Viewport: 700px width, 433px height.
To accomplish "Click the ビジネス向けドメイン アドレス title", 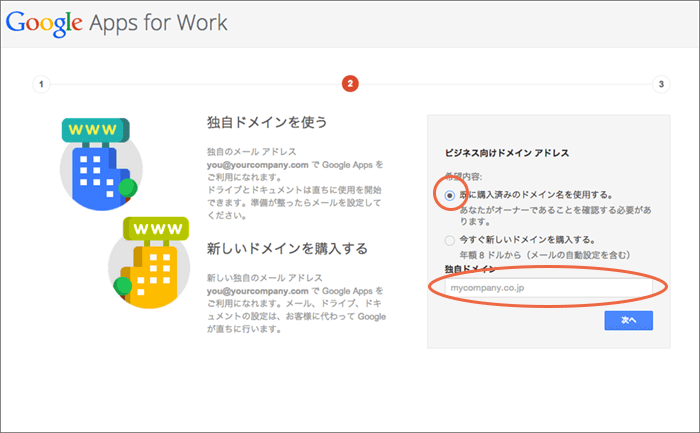I will 507,153.
